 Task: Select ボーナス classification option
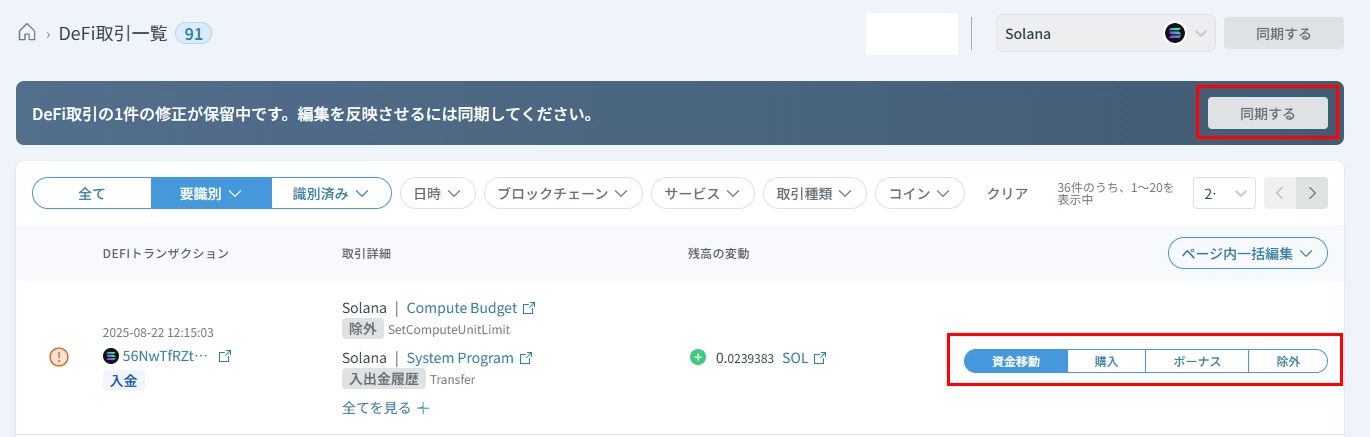tap(1197, 361)
